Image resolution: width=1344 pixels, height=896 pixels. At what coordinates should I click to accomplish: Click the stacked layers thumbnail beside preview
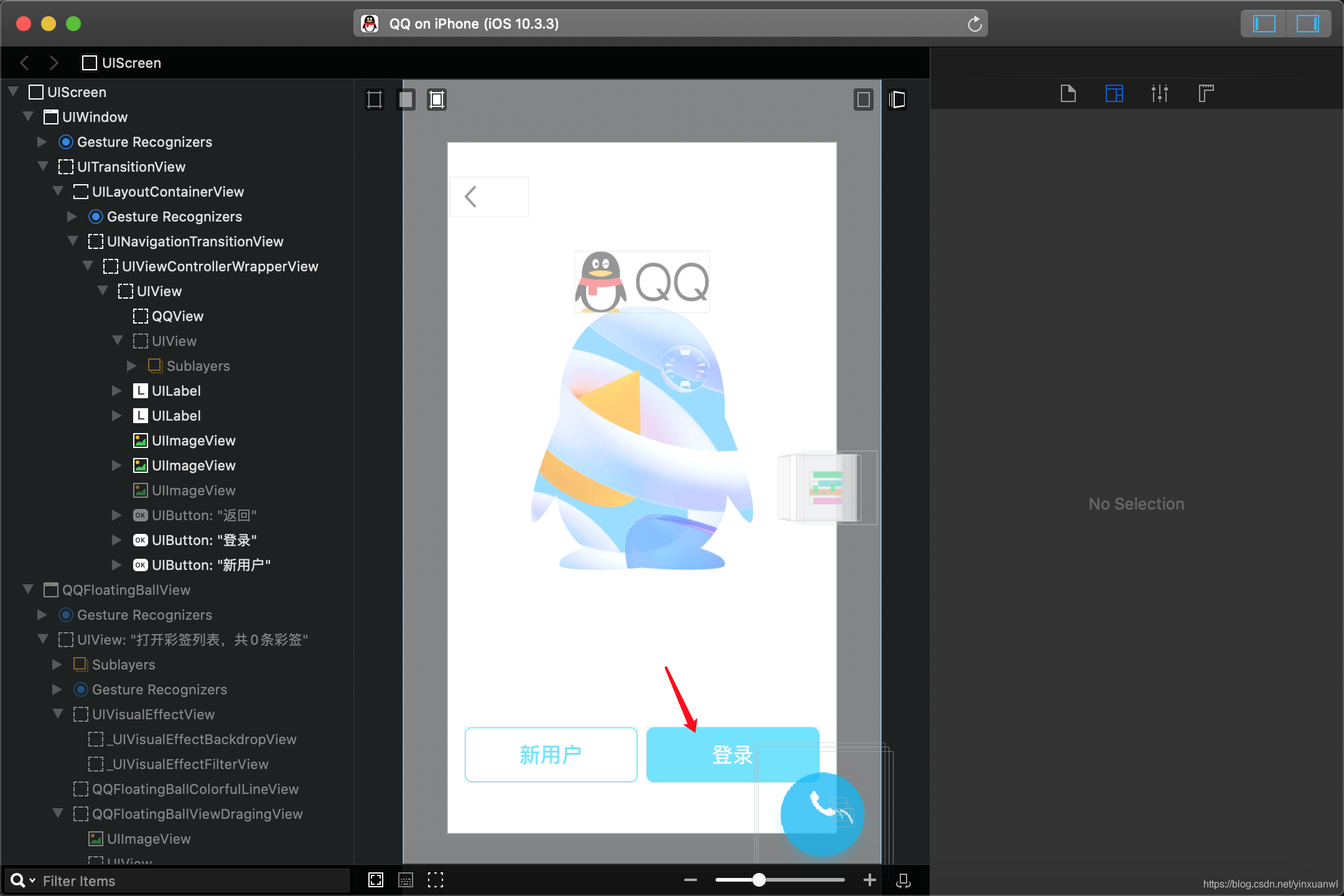[x=827, y=488]
